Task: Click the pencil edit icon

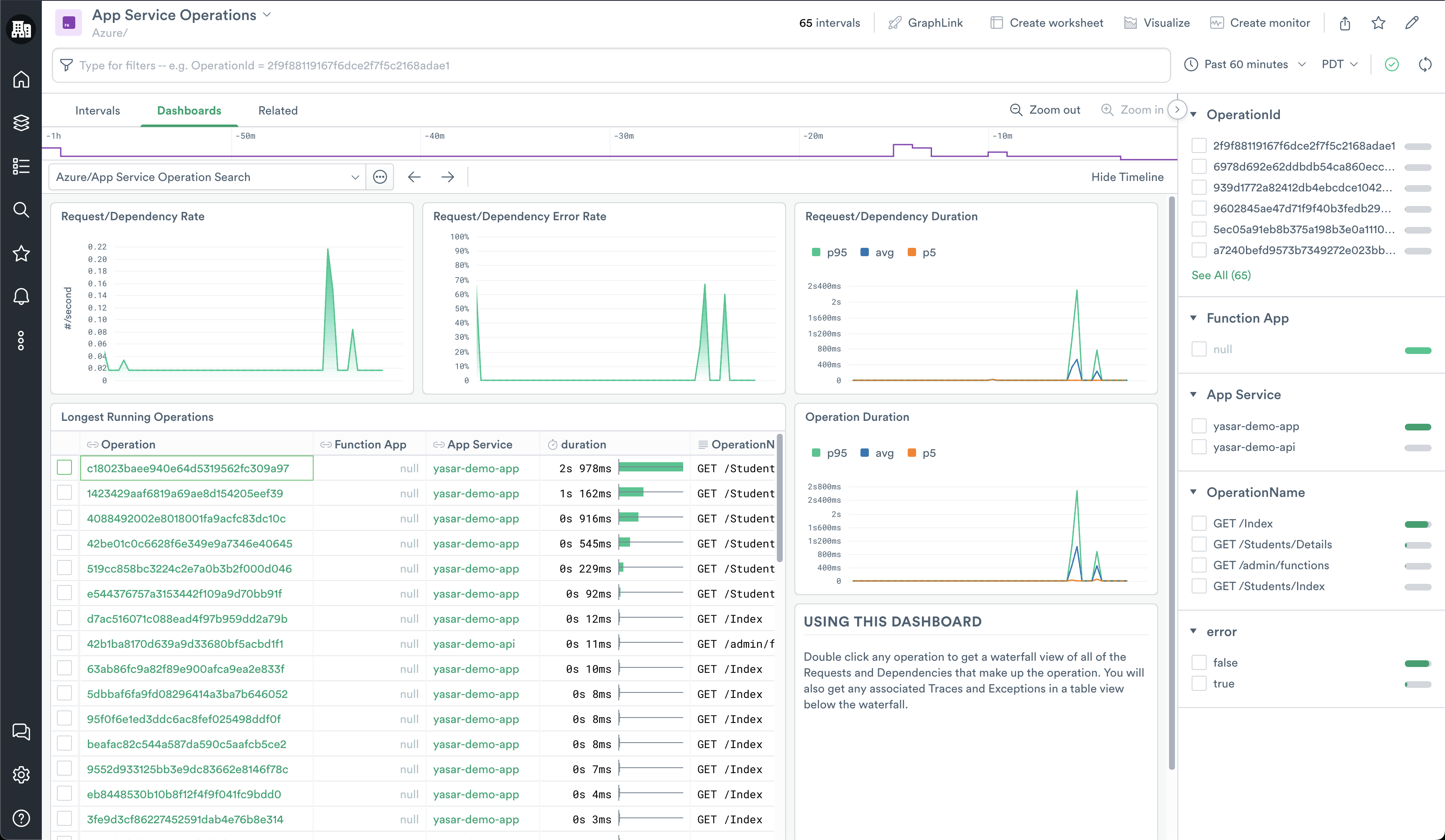Action: point(1412,23)
